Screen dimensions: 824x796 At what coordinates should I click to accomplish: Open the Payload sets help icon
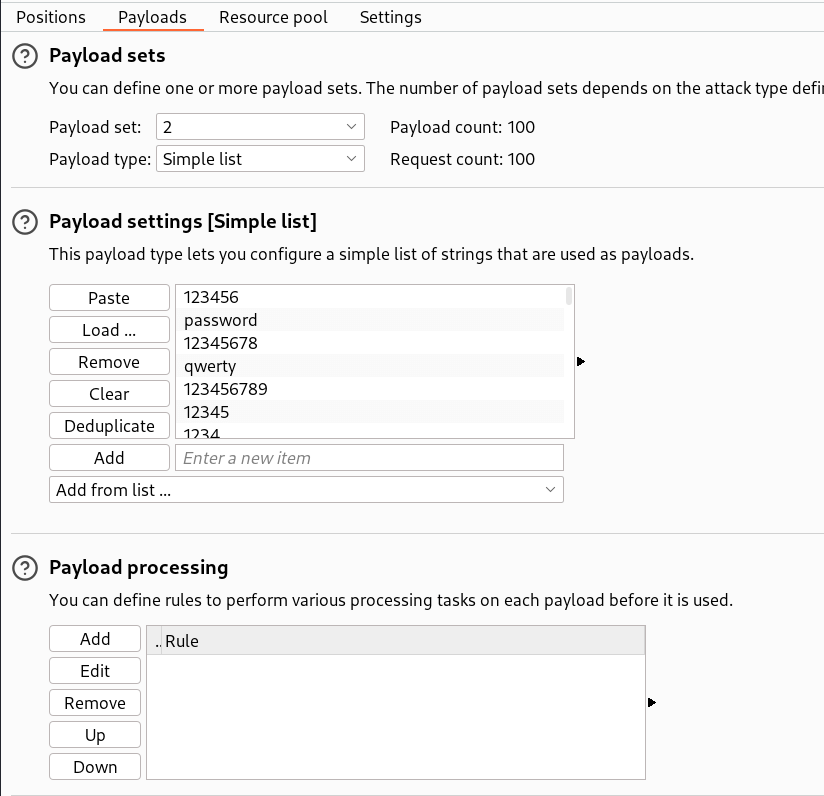tap(24, 56)
